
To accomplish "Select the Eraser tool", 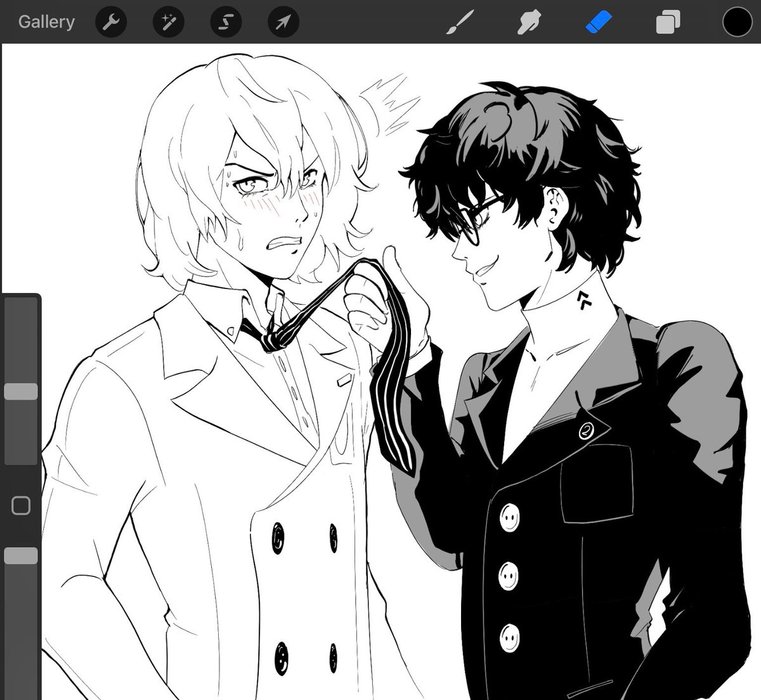I will [x=599, y=22].
